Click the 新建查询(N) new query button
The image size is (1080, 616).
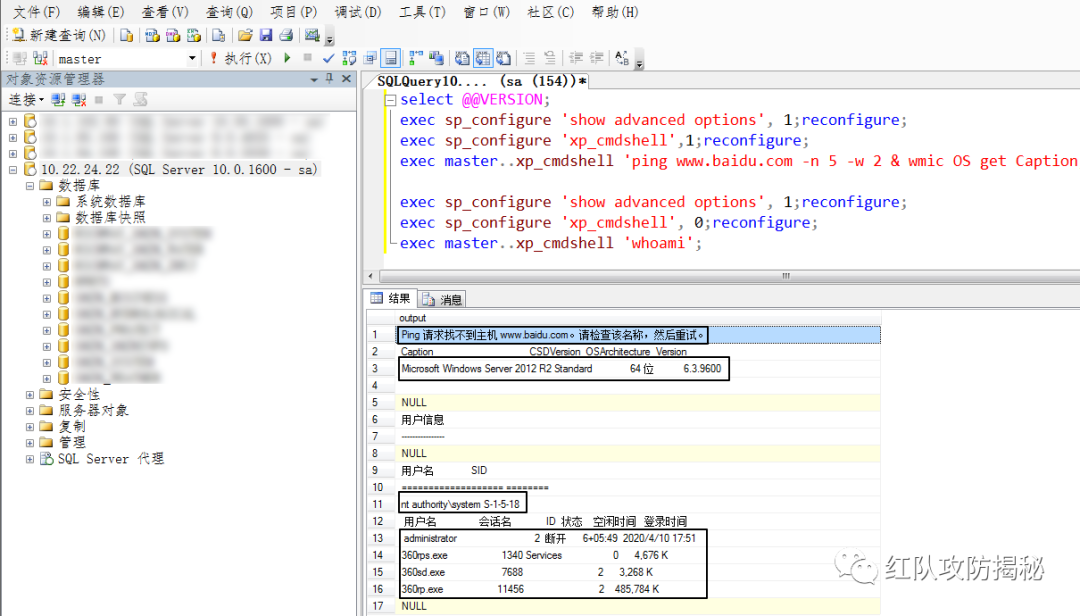pos(59,35)
